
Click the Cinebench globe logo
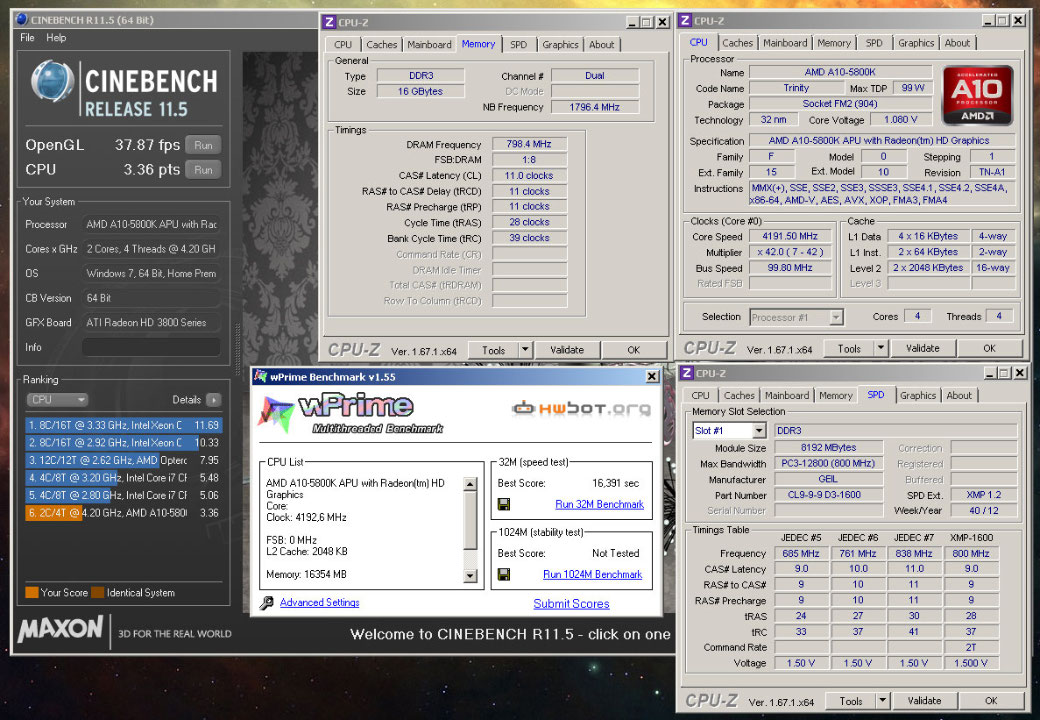pos(52,81)
